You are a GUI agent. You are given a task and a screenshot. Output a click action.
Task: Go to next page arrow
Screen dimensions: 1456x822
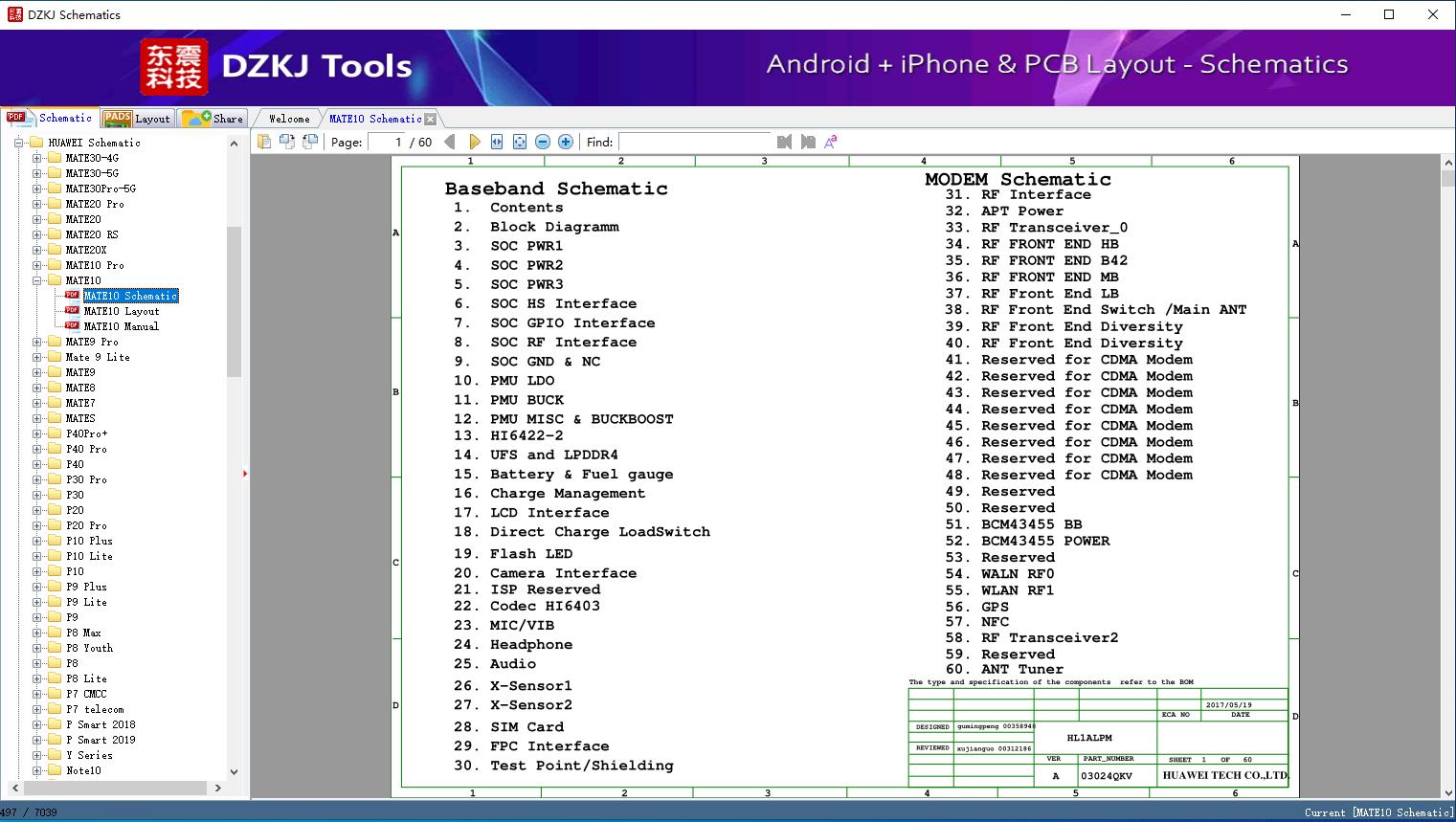click(474, 142)
